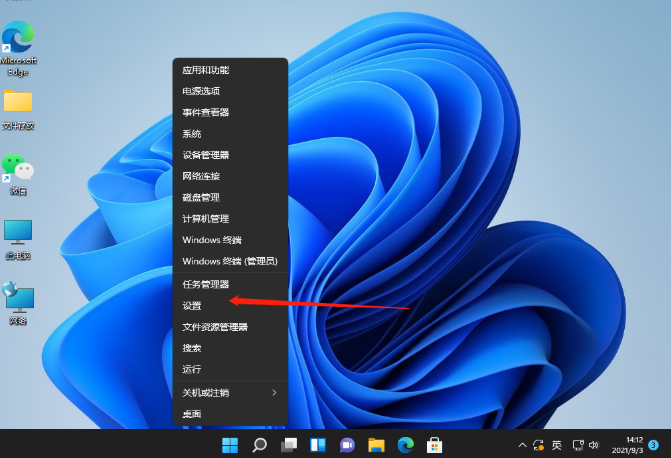
Task: Launch Microsoft Edge from the taskbar
Action: (405, 444)
